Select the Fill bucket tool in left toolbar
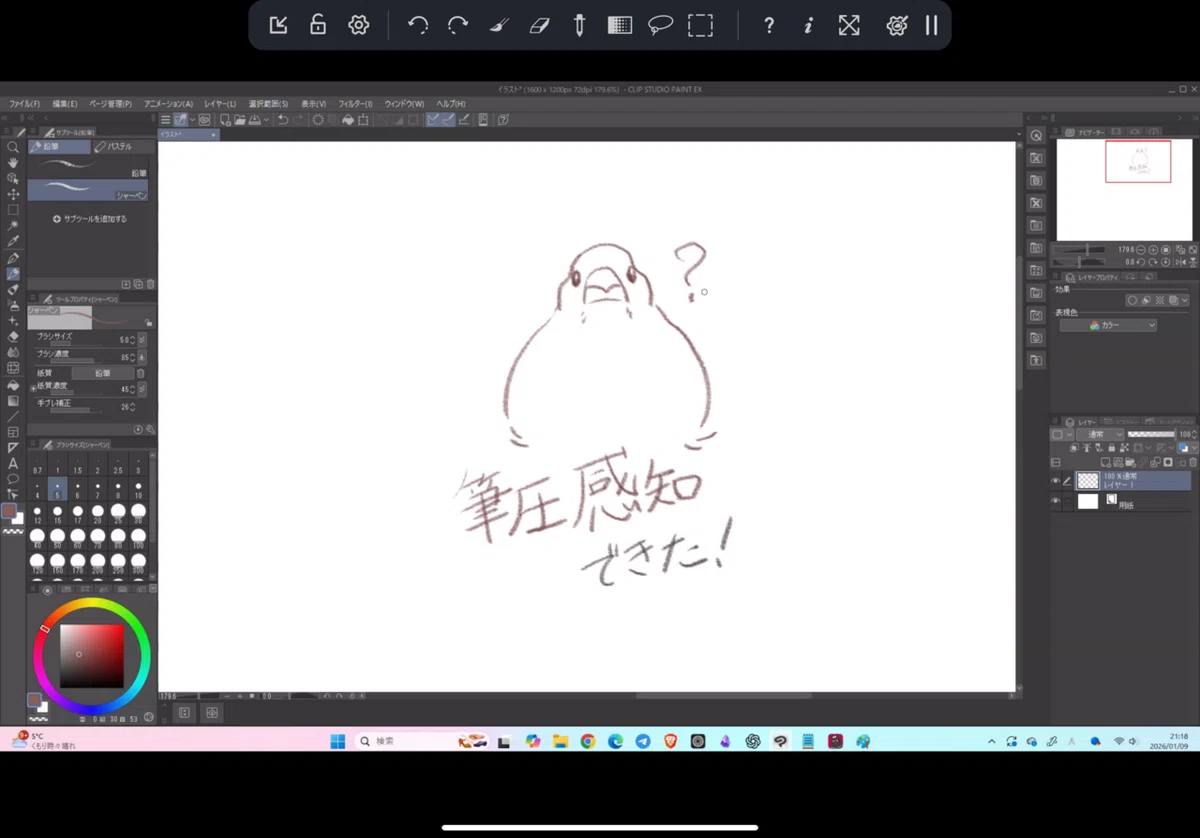The height and width of the screenshot is (838, 1200). click(13, 385)
